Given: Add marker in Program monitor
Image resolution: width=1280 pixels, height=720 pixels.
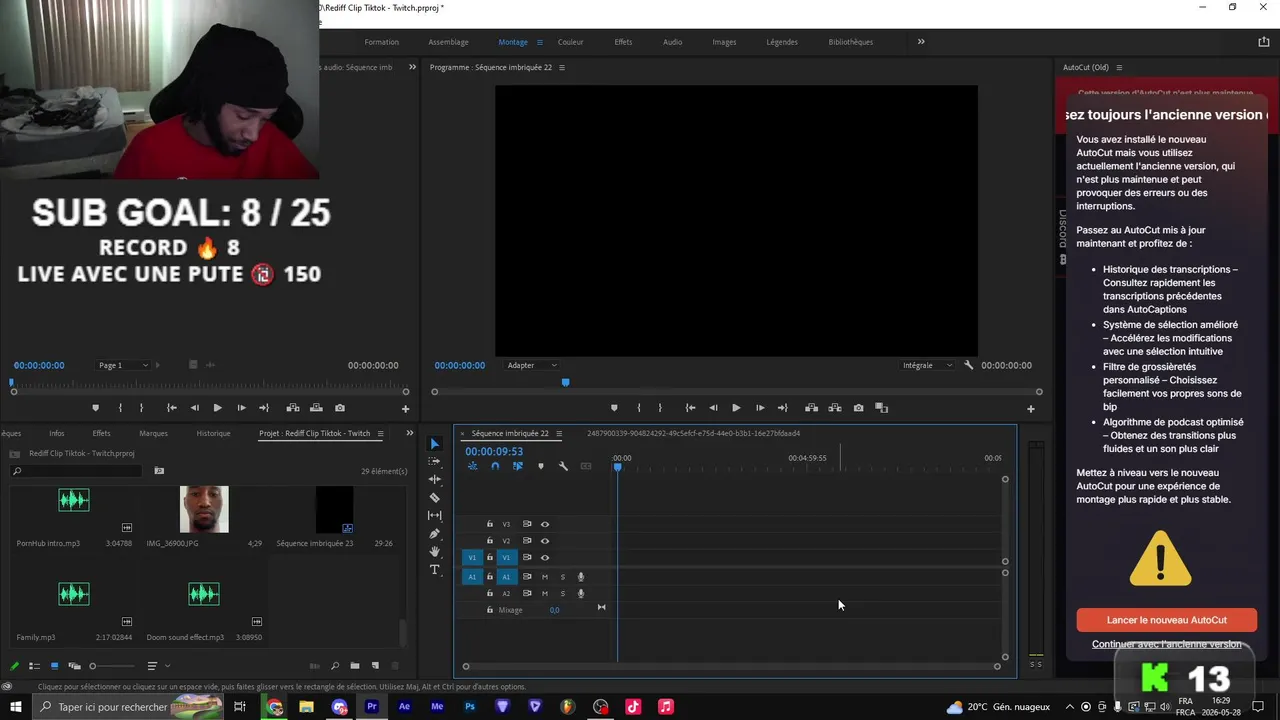Looking at the screenshot, I should click(614, 408).
